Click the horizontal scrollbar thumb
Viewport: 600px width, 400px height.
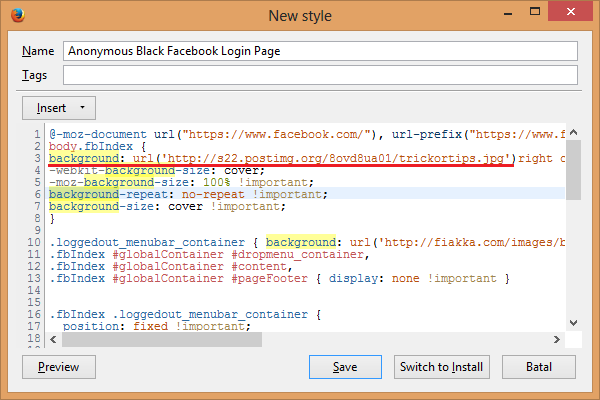click(x=162, y=340)
